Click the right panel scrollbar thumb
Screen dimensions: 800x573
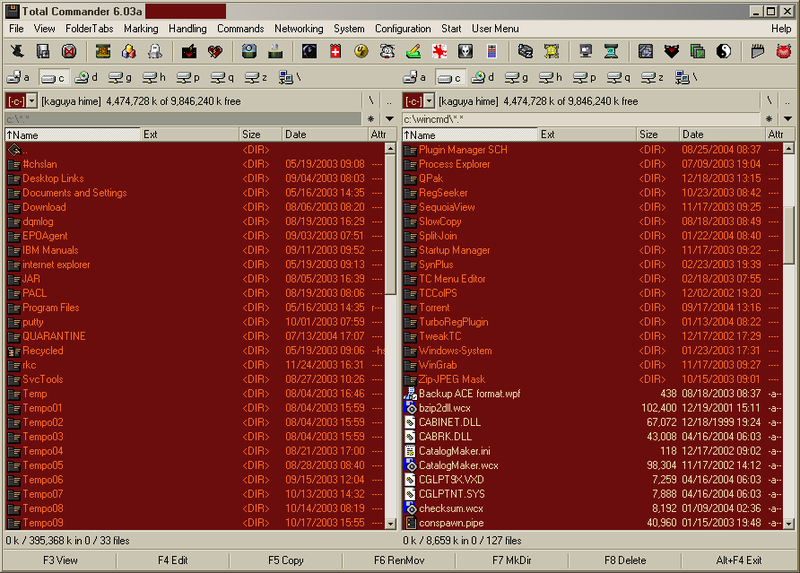pos(788,235)
